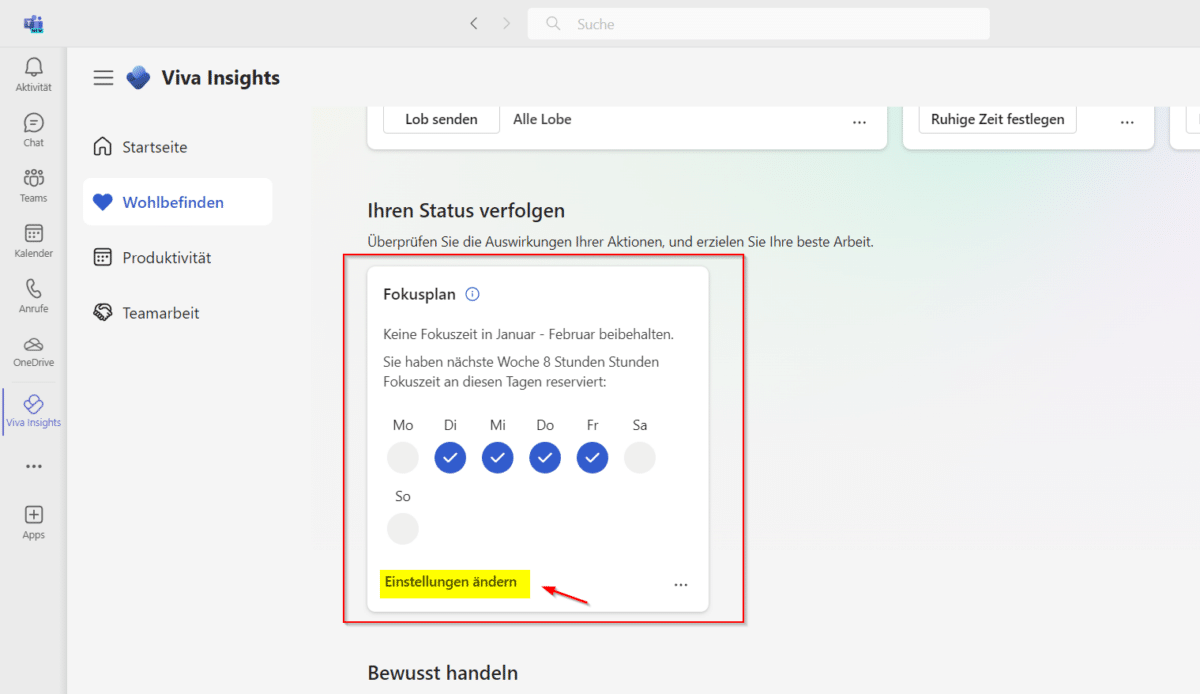The height and width of the screenshot is (694, 1200).
Task: Enable focus time for Saturday (Sa)
Action: coord(640,458)
